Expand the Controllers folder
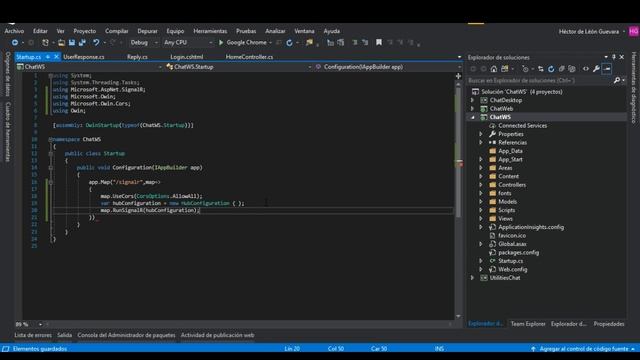This screenshot has width=640, height=360. pos(481,185)
